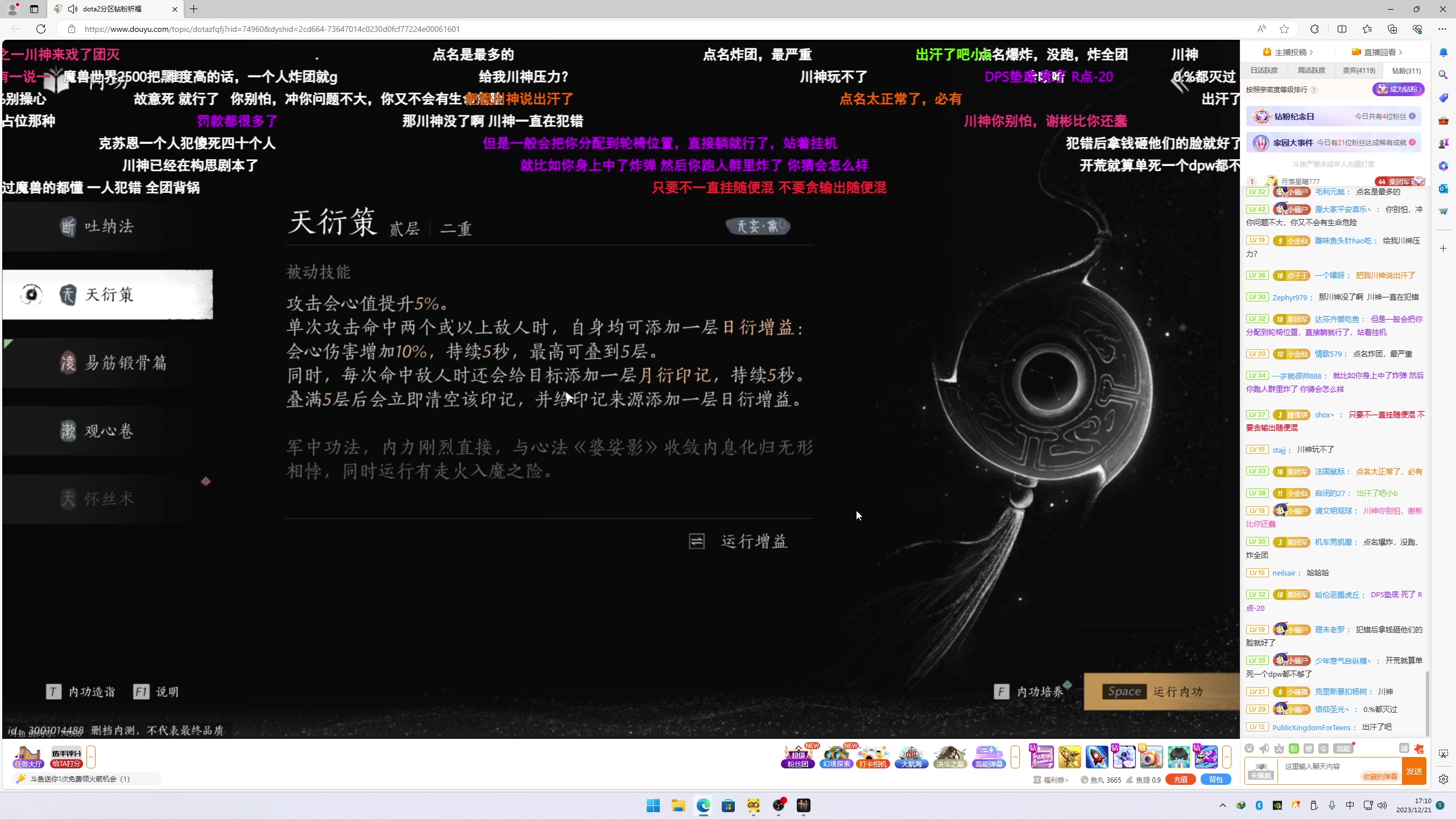Open the 选手评分 rating icon
This screenshot has height=819, width=1456.
point(67,757)
